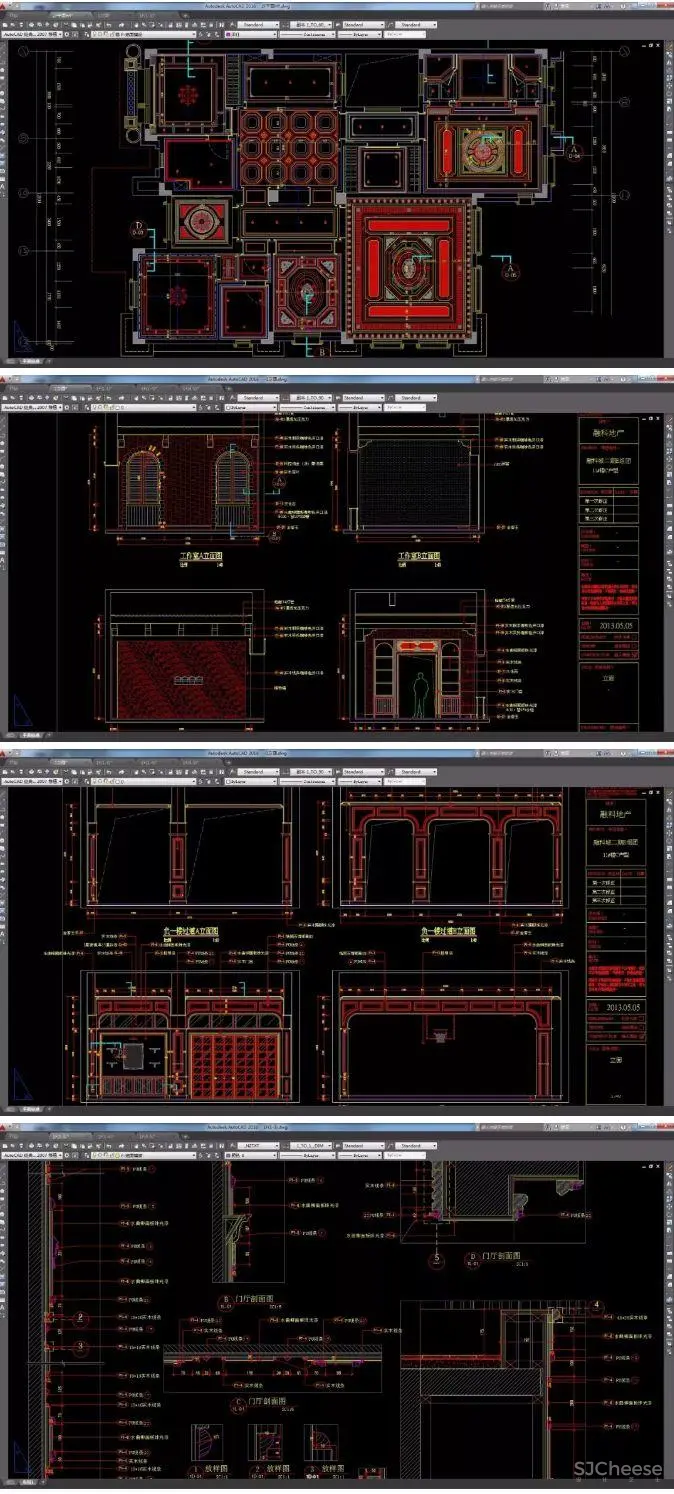Click the title '负一楼过道A立面图'
The height and width of the screenshot is (1494, 674).
pyautogui.click(x=191, y=930)
